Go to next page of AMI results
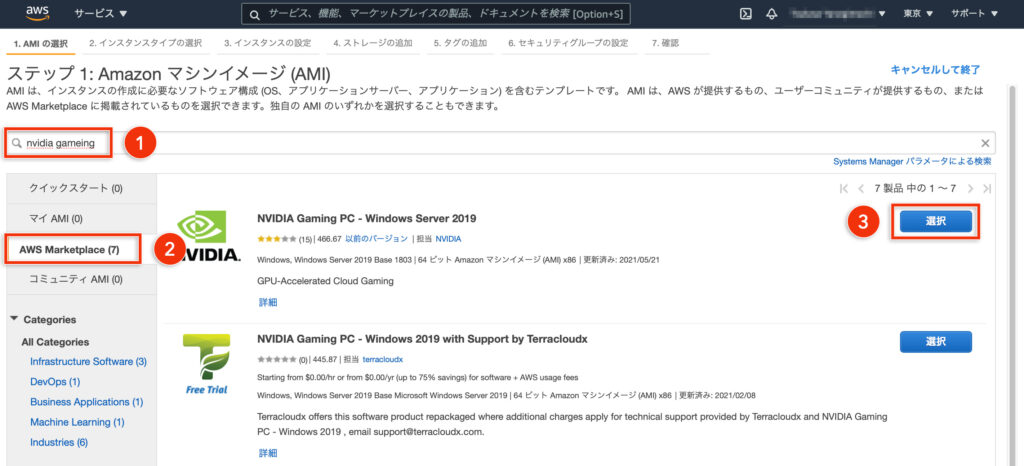 [x=970, y=189]
